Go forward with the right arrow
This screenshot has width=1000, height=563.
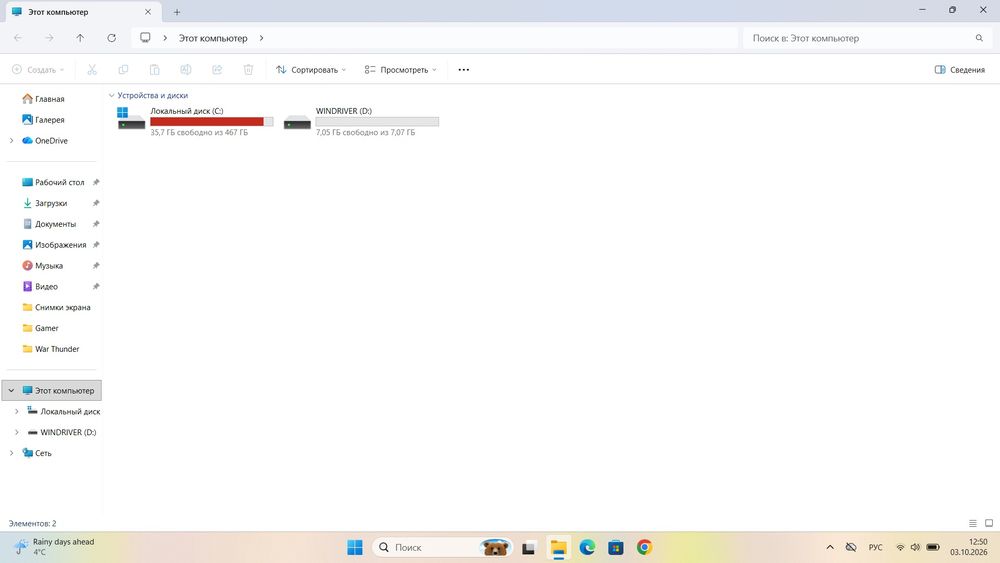[x=49, y=38]
